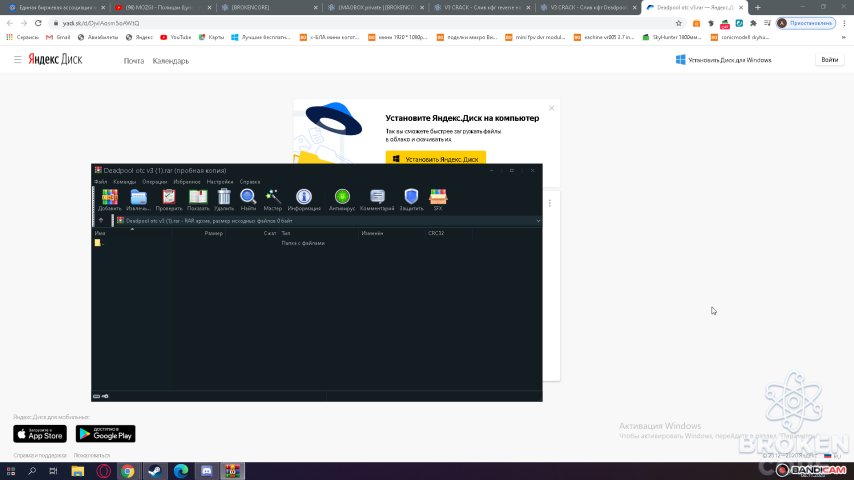Click the Защитить (Protect) shield icon
Screen dimensions: 854x480
411,199
